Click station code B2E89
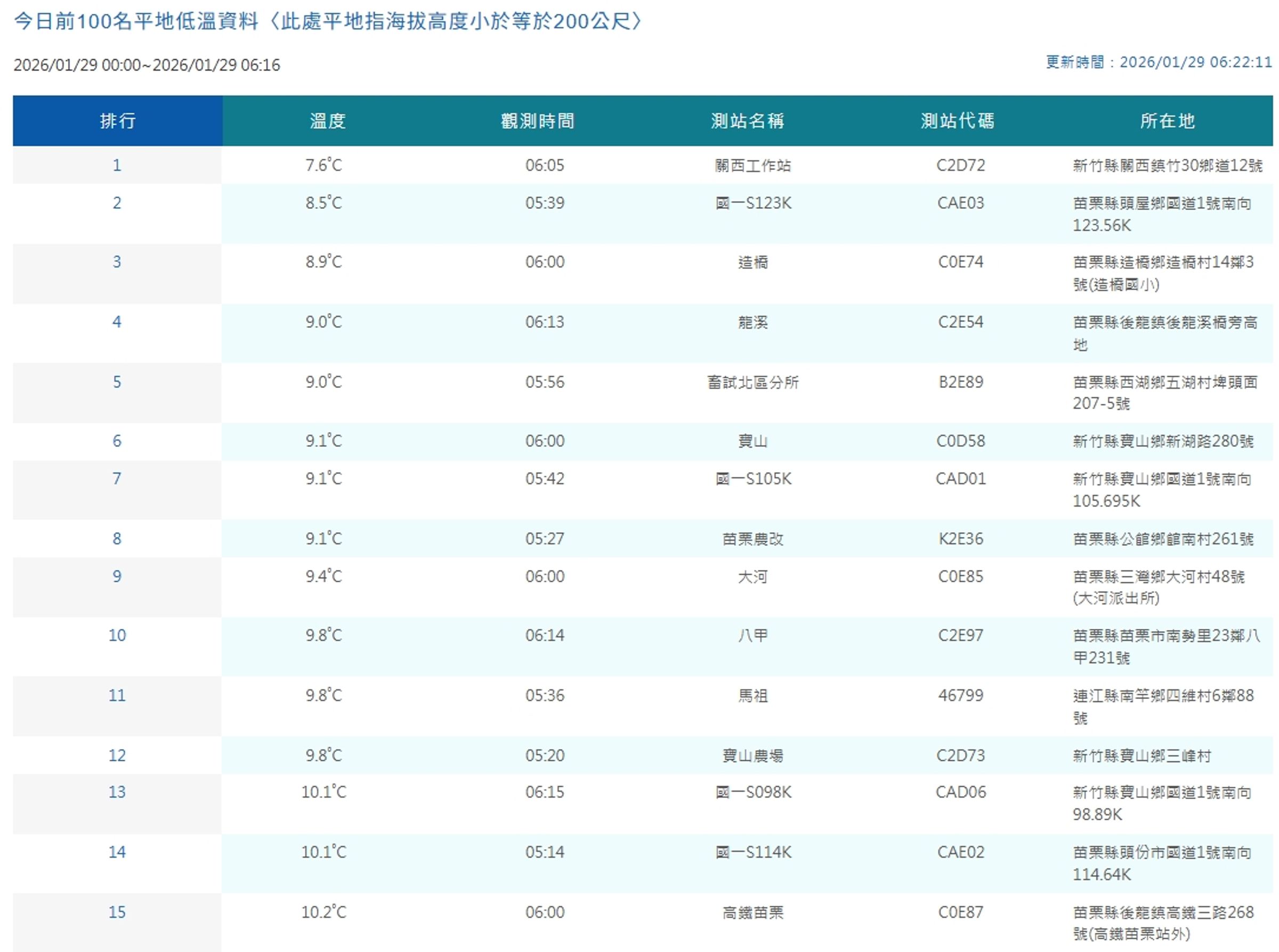 (961, 382)
